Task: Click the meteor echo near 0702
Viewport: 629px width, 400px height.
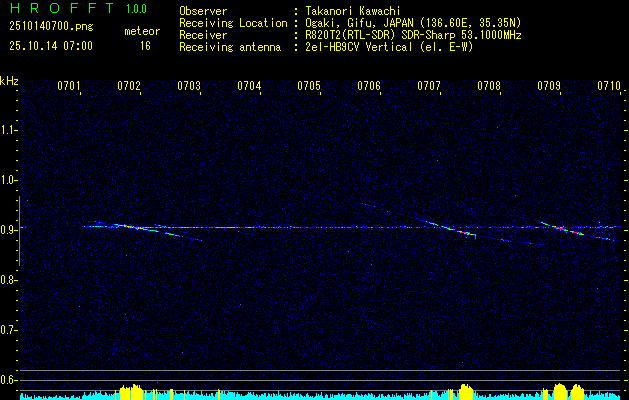Action: pos(132,227)
